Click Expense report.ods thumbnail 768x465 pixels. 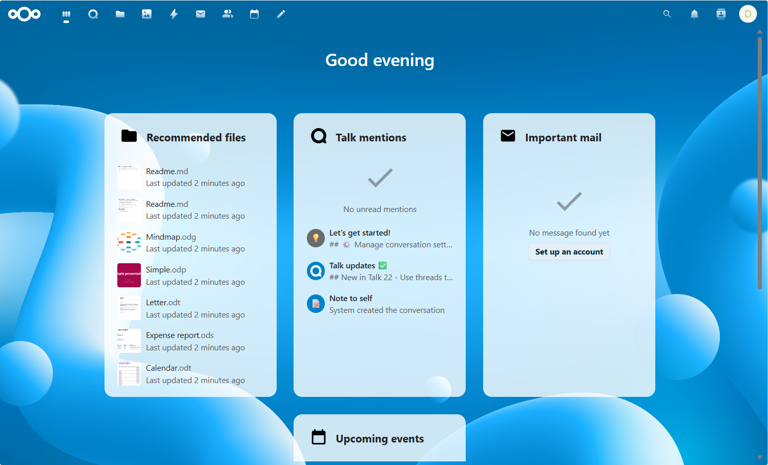129,341
